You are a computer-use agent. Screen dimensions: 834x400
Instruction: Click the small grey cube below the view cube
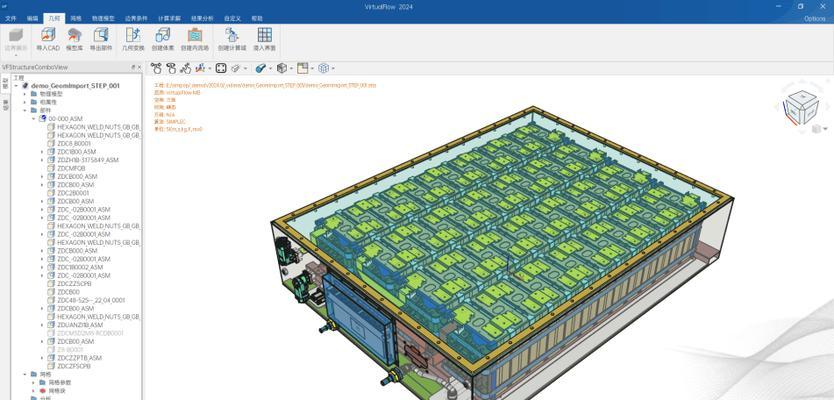pos(815,129)
